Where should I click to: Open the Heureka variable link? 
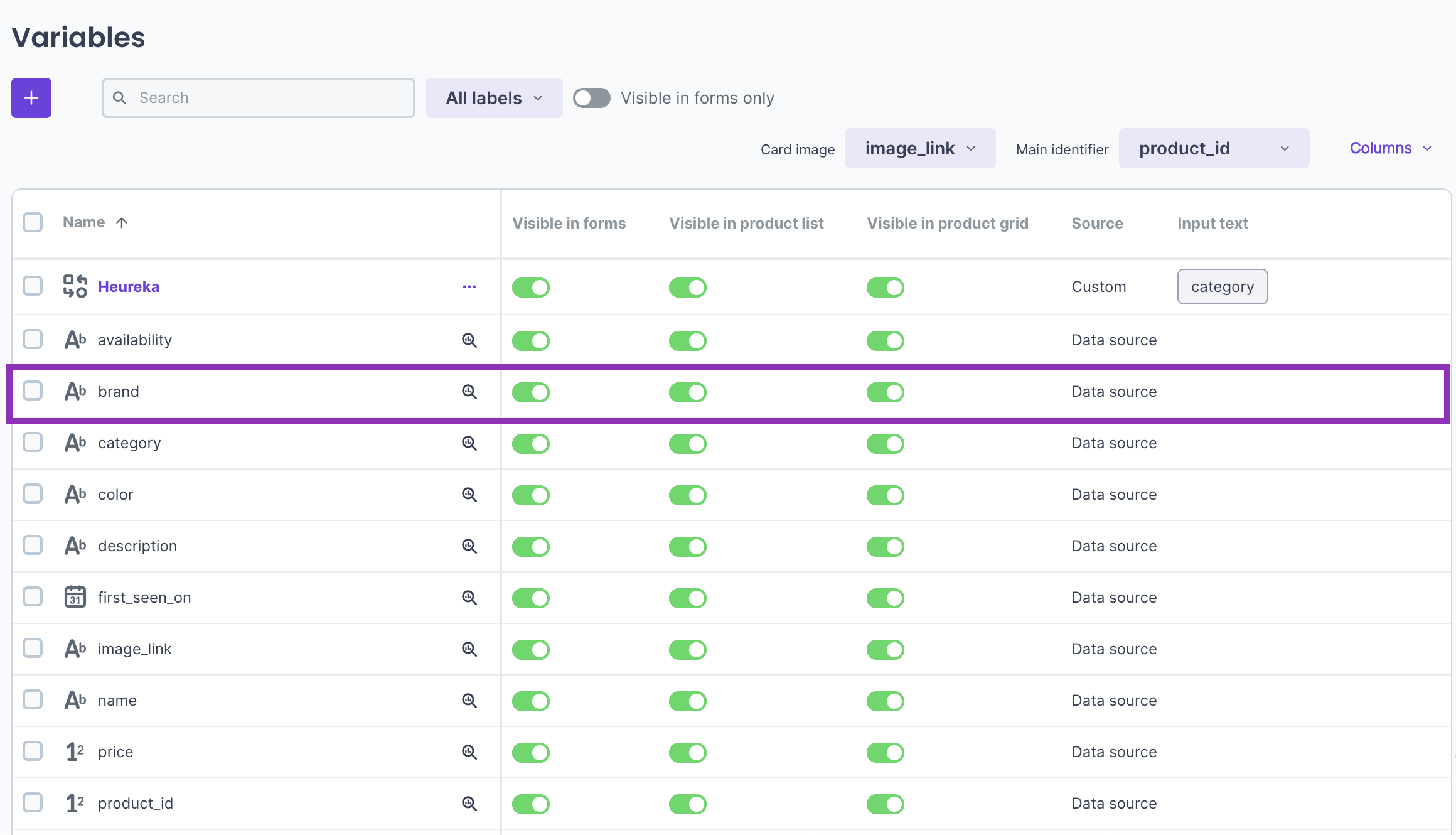click(129, 287)
